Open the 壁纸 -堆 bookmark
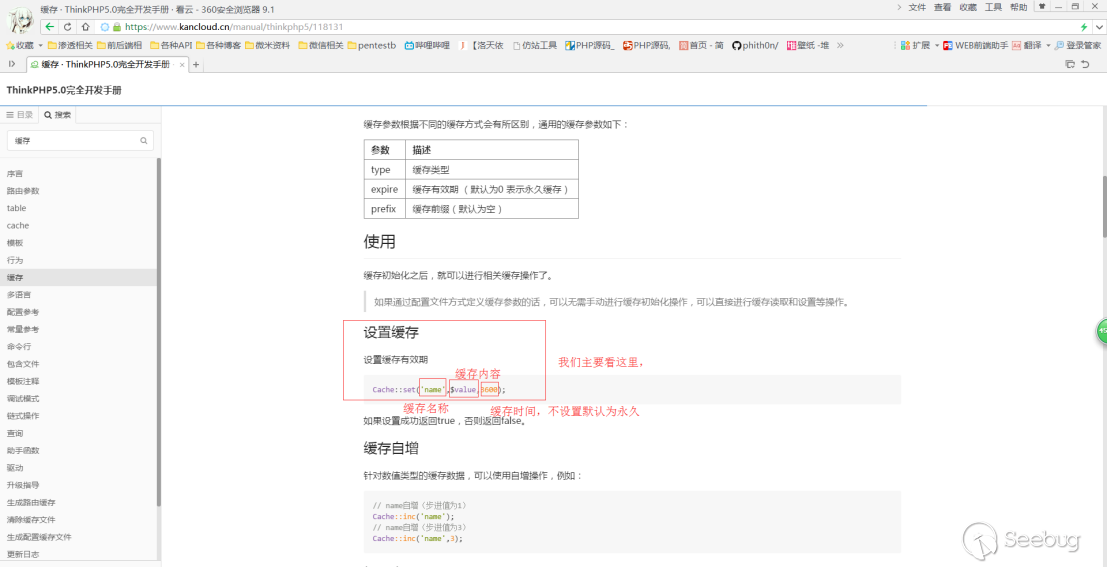The width and height of the screenshot is (1108, 568). 808,45
